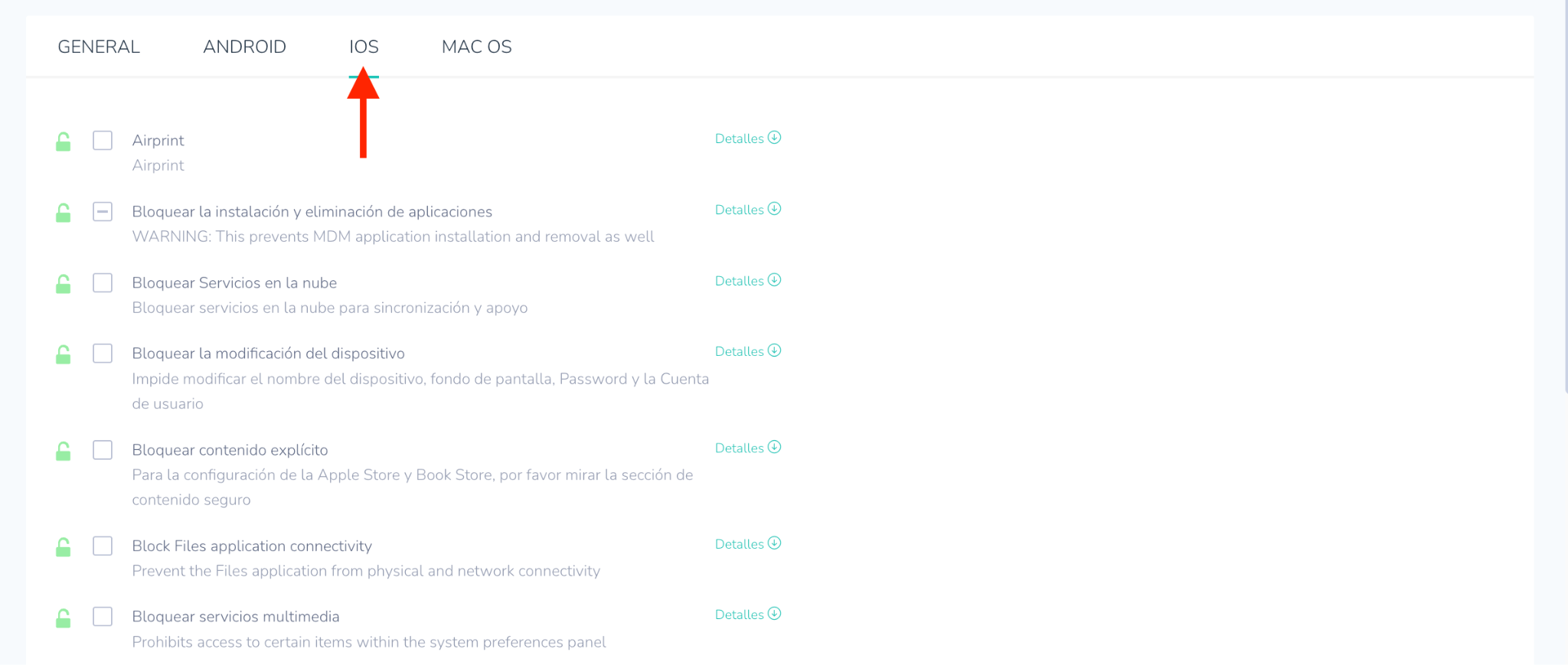Toggle the Bloquear instalación y eliminación de aplicaciones checkbox
The height and width of the screenshot is (665, 1568).
point(103,212)
